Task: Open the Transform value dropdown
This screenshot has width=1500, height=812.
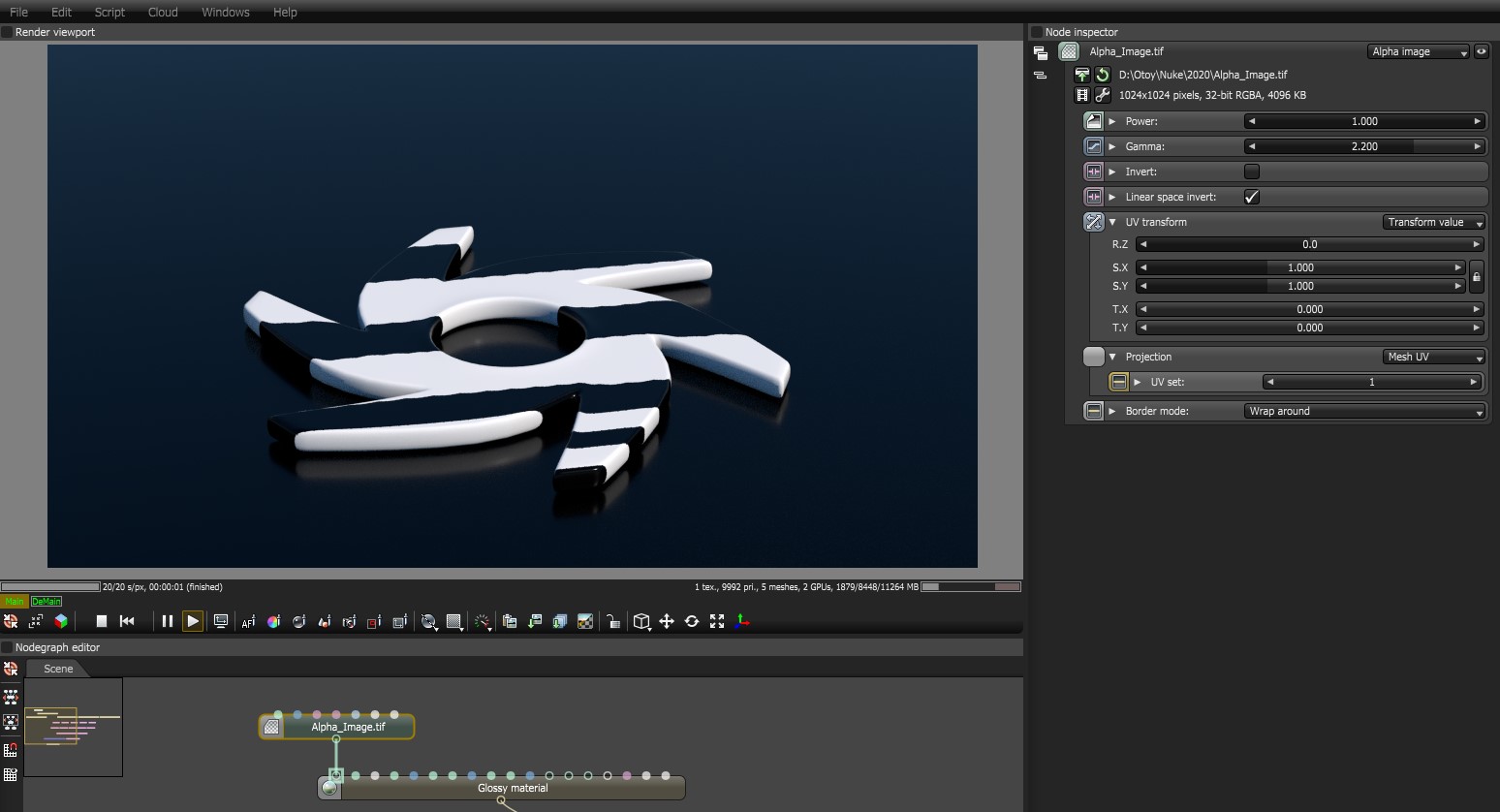Action: click(1434, 222)
